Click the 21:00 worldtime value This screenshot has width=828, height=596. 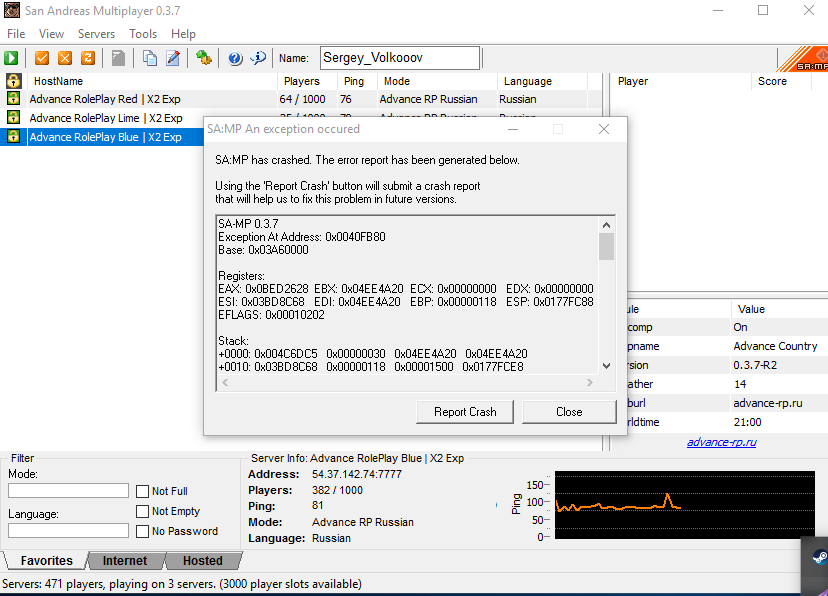tap(747, 422)
